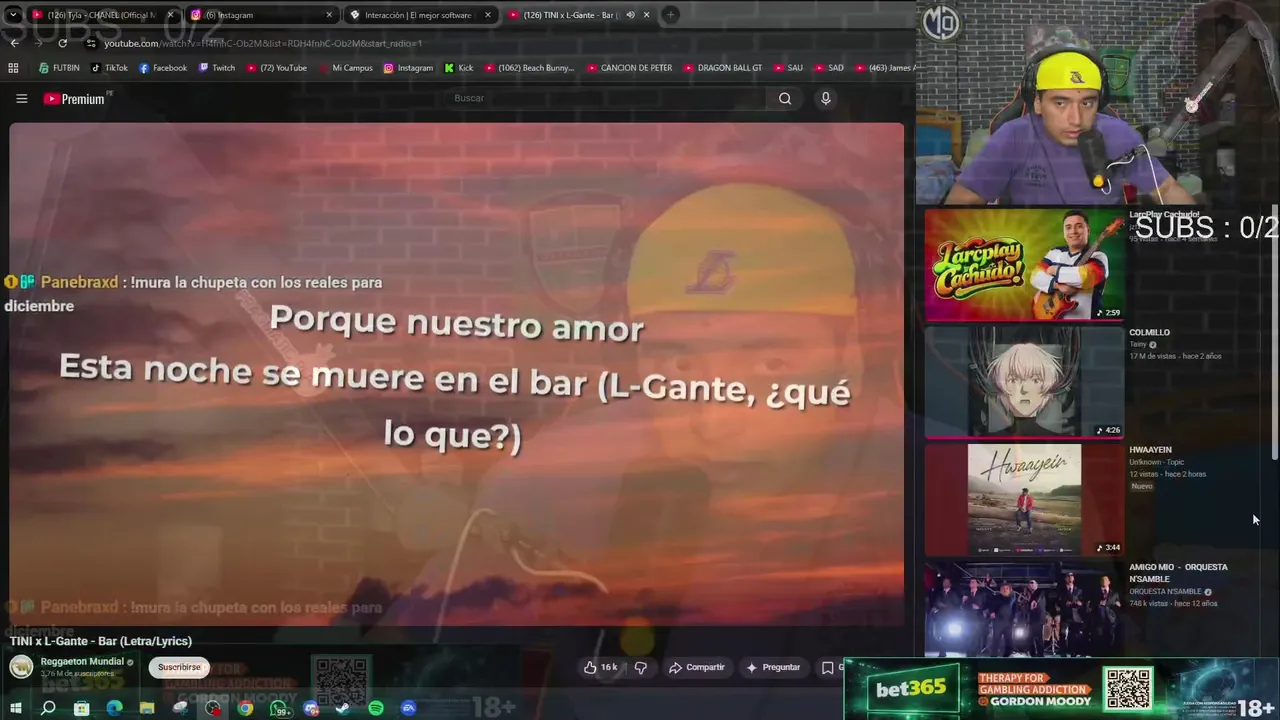The width and height of the screenshot is (1280, 720).
Task: Click the YouTube search magnifier button
Action: point(785,98)
